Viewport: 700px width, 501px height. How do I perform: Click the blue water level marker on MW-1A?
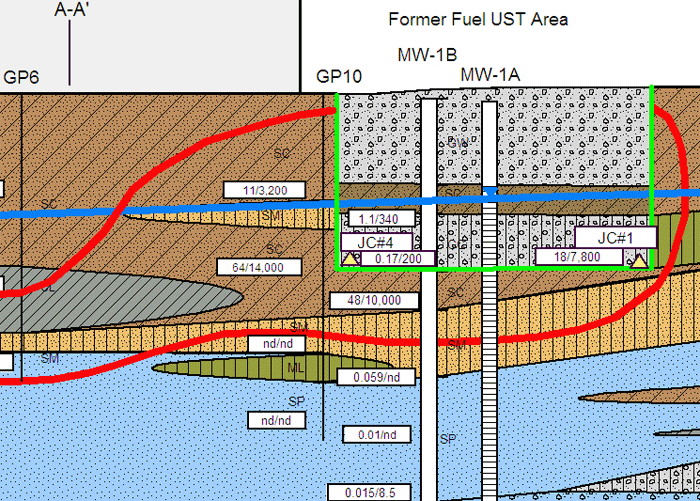[489, 187]
